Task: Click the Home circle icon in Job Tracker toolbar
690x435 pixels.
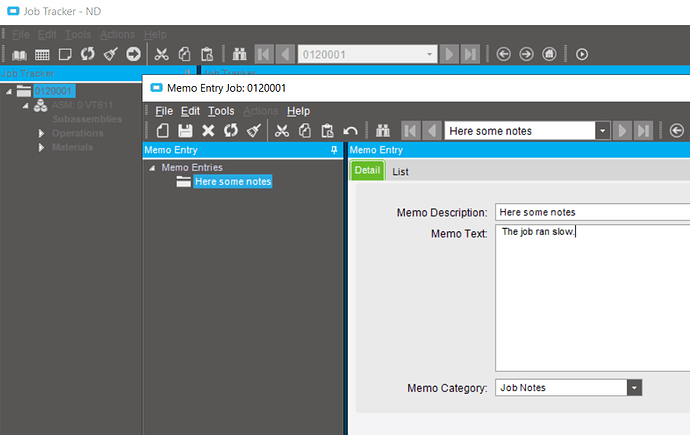Action: [549, 54]
